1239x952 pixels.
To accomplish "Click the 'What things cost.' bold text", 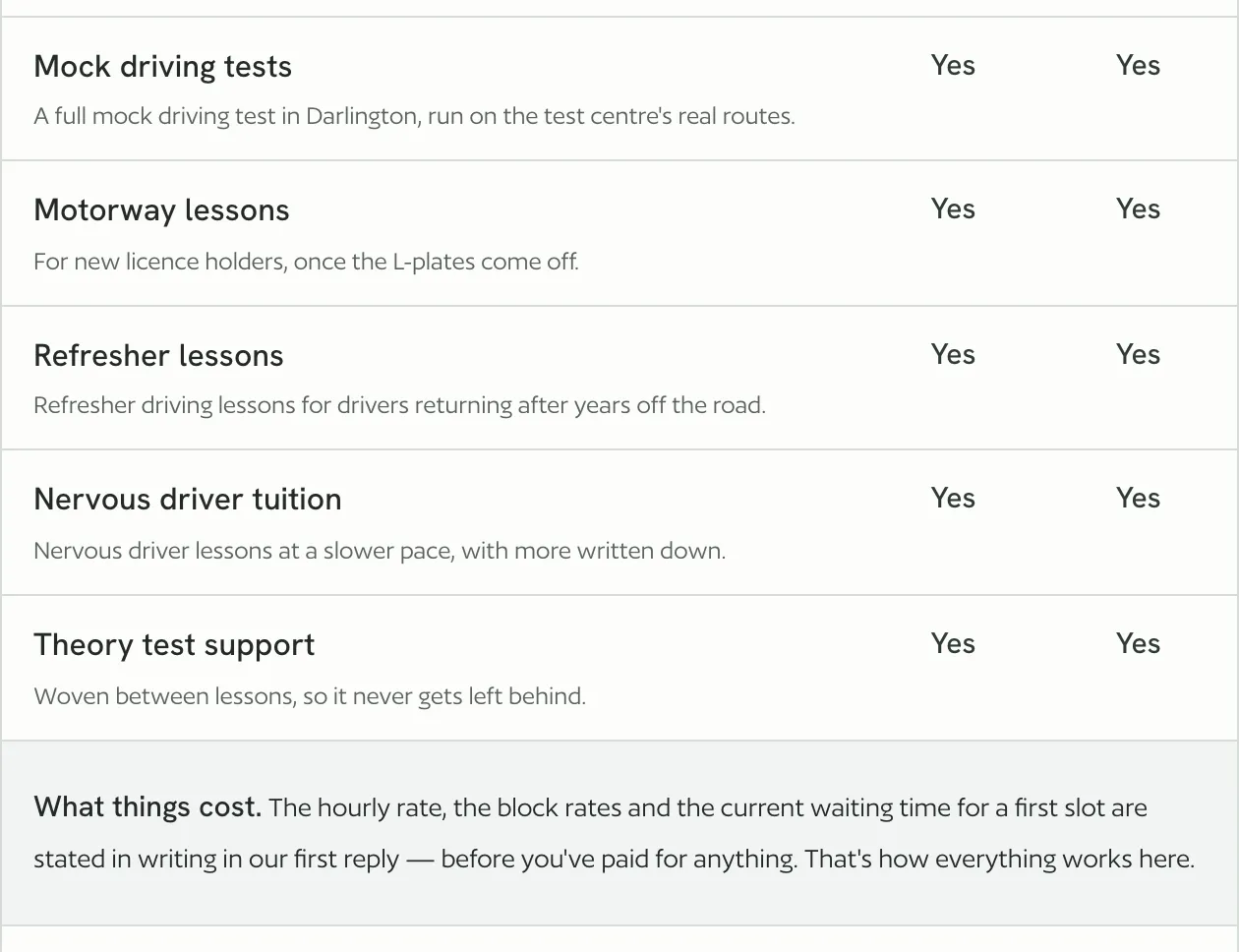I will tap(147, 807).
